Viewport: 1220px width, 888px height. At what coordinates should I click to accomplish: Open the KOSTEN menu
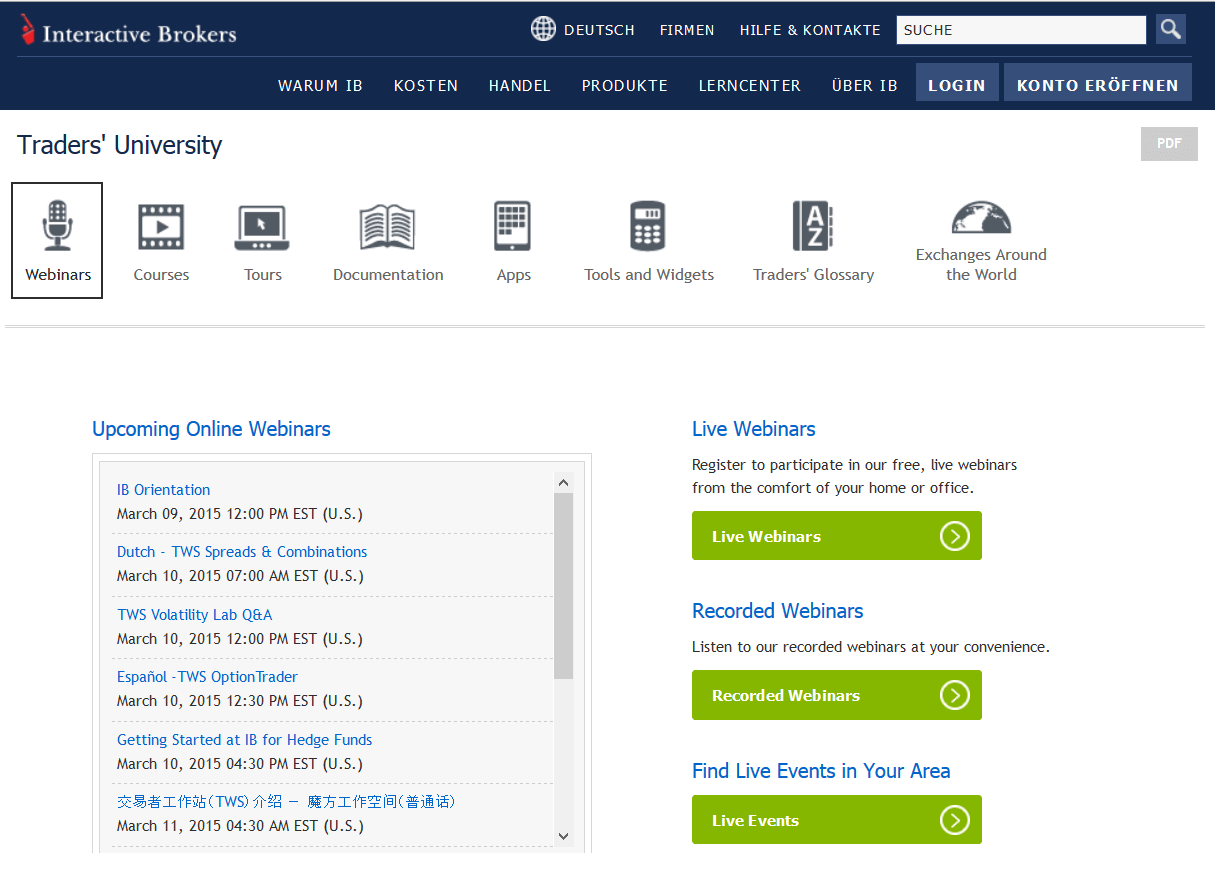tap(426, 86)
